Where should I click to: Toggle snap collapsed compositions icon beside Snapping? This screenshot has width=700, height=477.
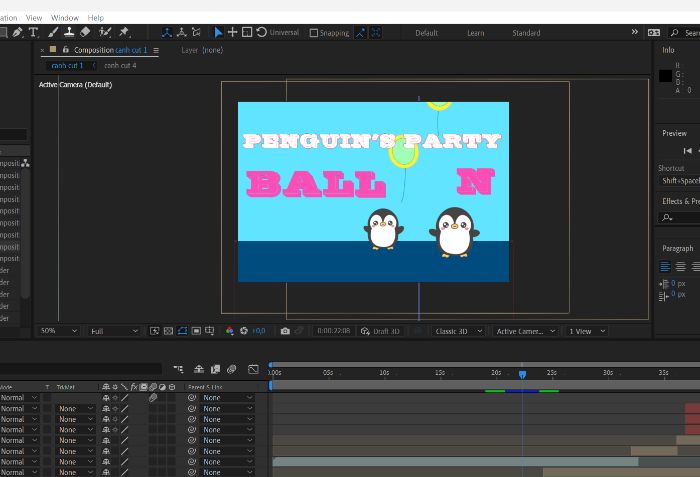point(375,33)
